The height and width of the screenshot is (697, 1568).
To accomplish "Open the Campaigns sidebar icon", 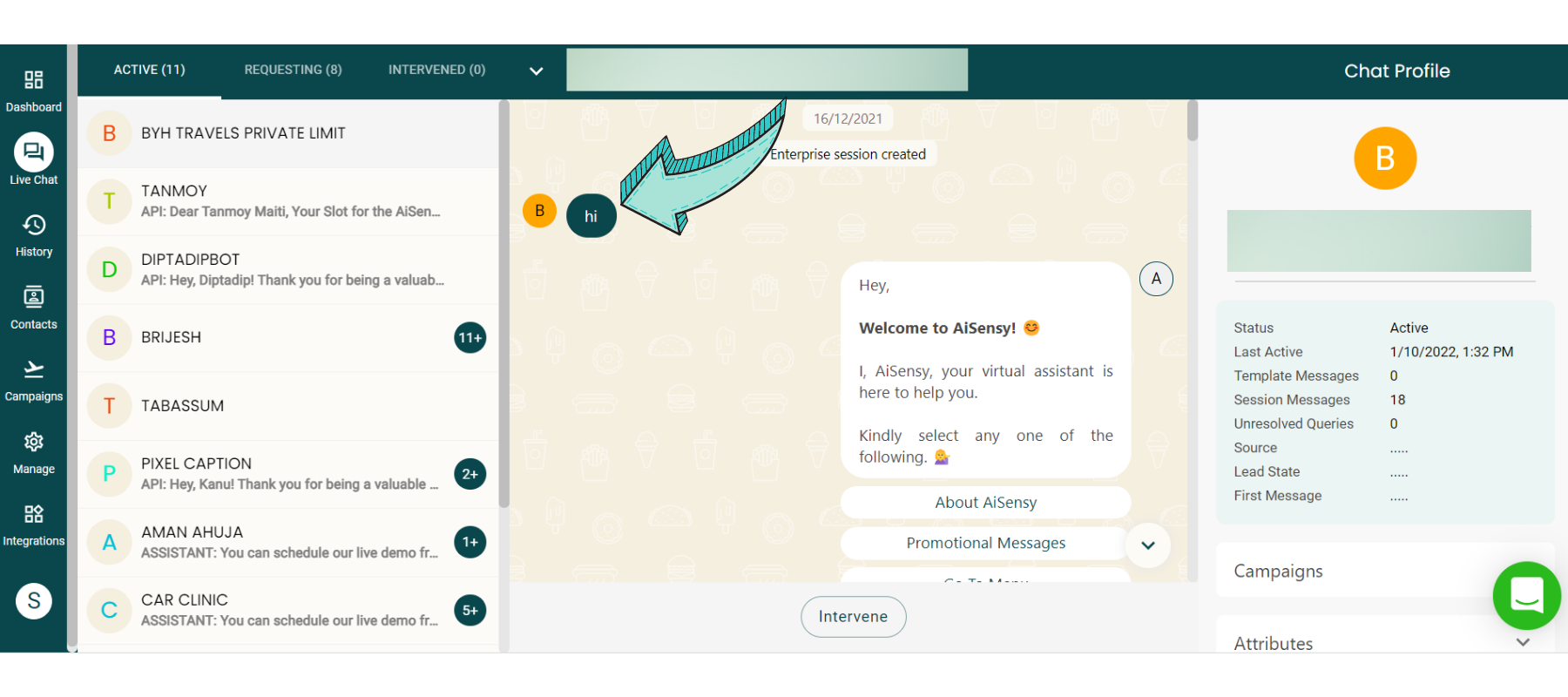I will point(33,370).
